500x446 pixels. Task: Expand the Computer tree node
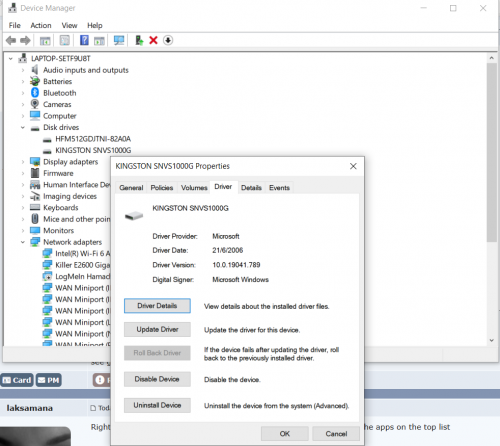click(x=23, y=116)
